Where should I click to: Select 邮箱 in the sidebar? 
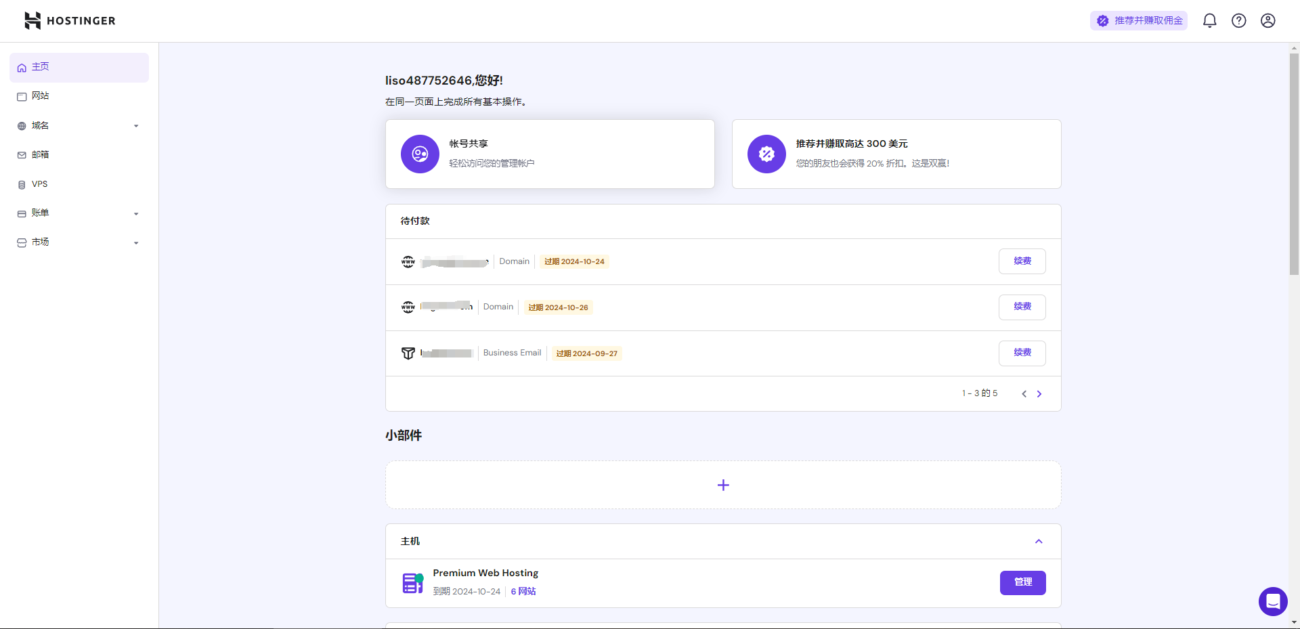(x=38, y=154)
